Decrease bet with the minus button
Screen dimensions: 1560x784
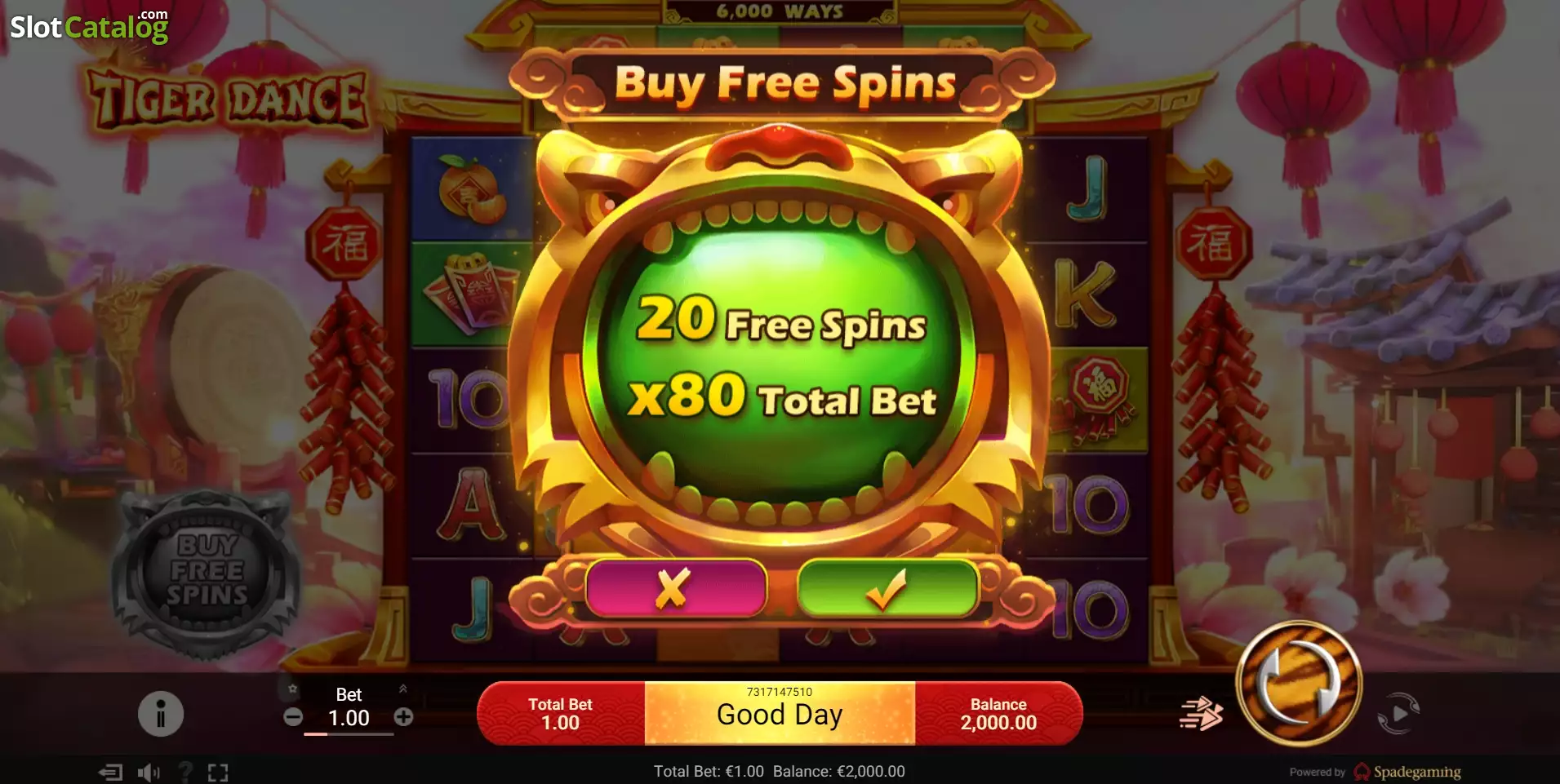[293, 717]
